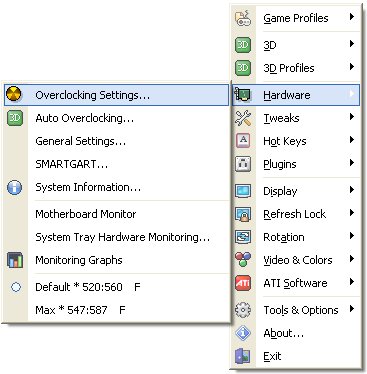Image resolution: width=367 pixels, height=374 pixels.
Task: Click the green 3D Profiles icon
Action: [x=243, y=68]
